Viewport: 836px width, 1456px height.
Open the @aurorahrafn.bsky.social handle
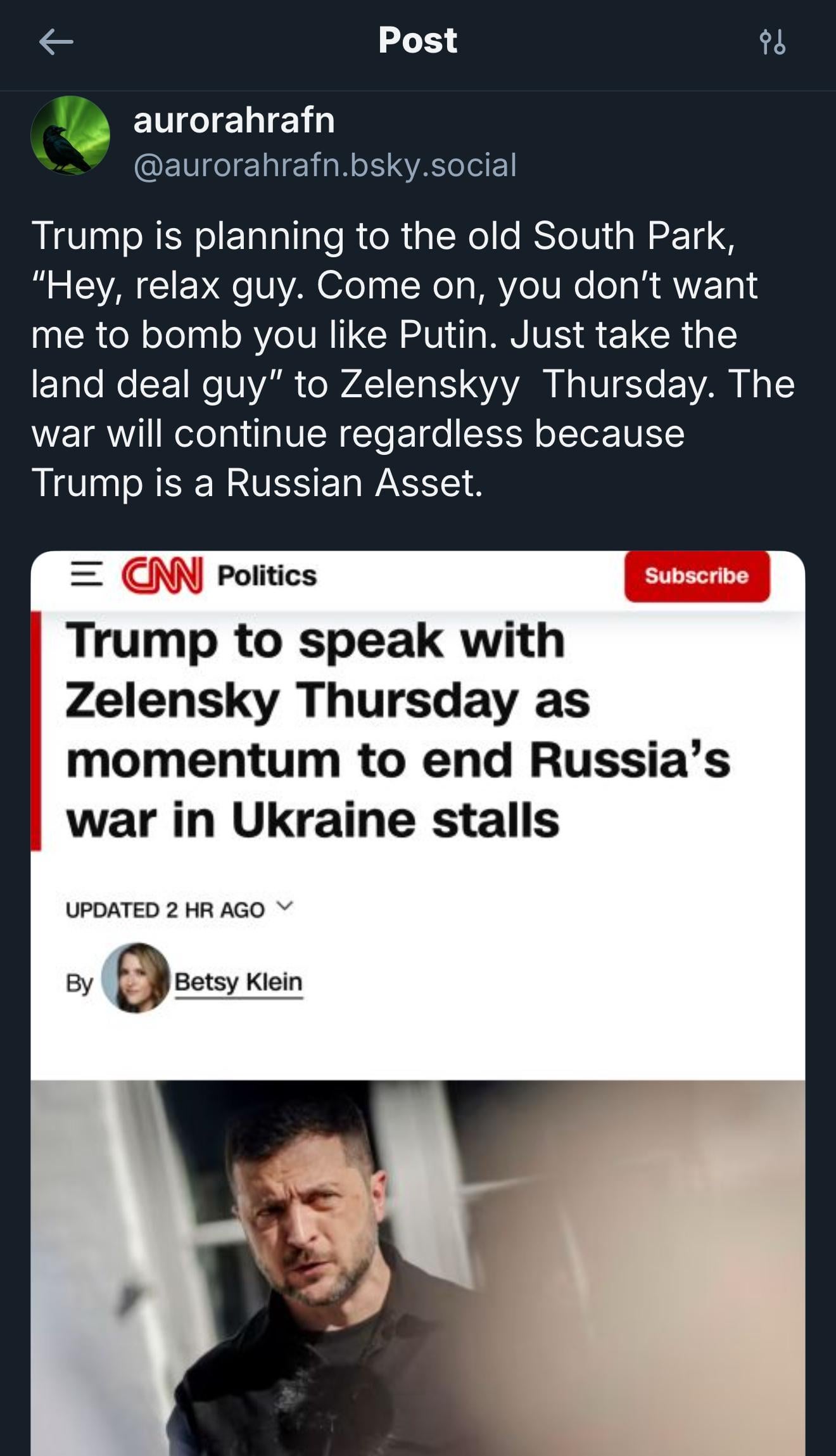(x=325, y=165)
